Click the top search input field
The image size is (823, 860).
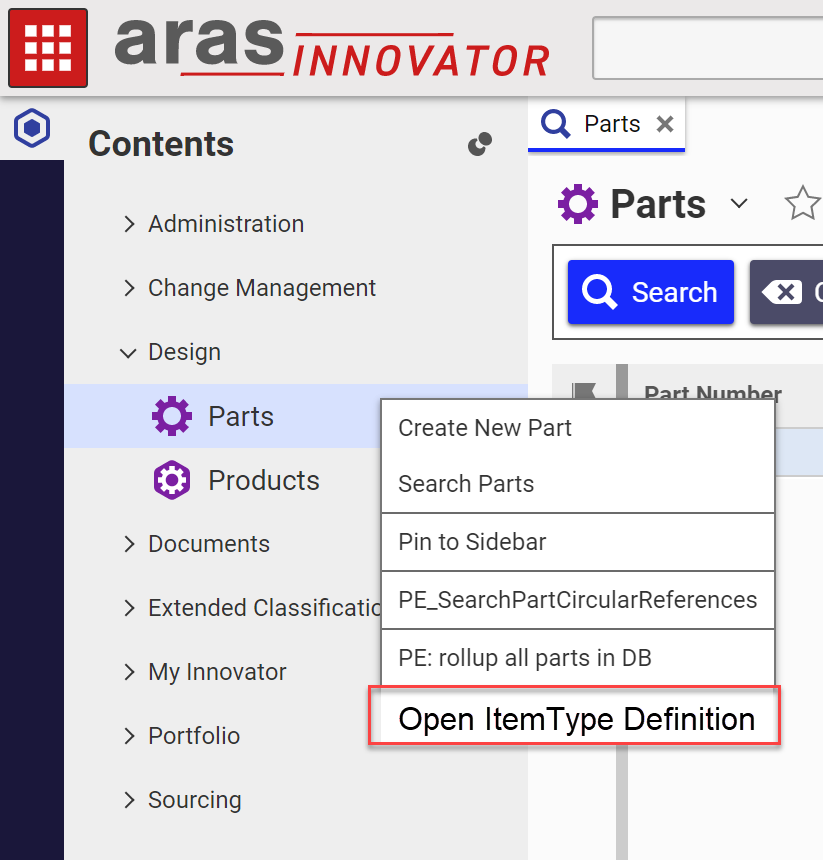point(706,47)
